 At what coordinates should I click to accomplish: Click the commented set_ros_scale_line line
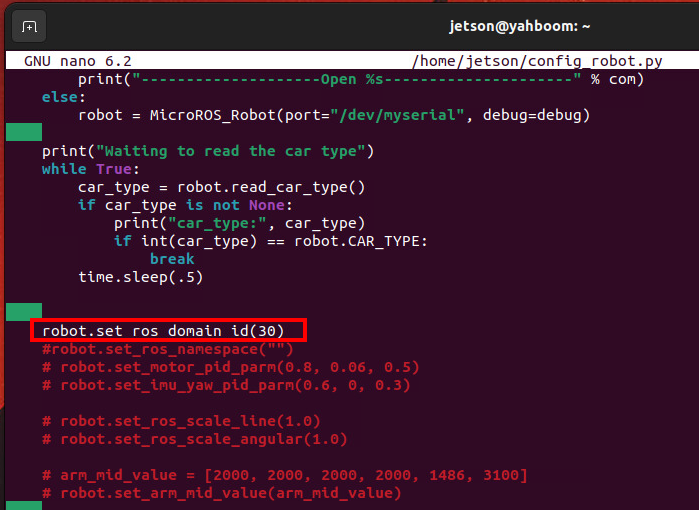[181, 421]
